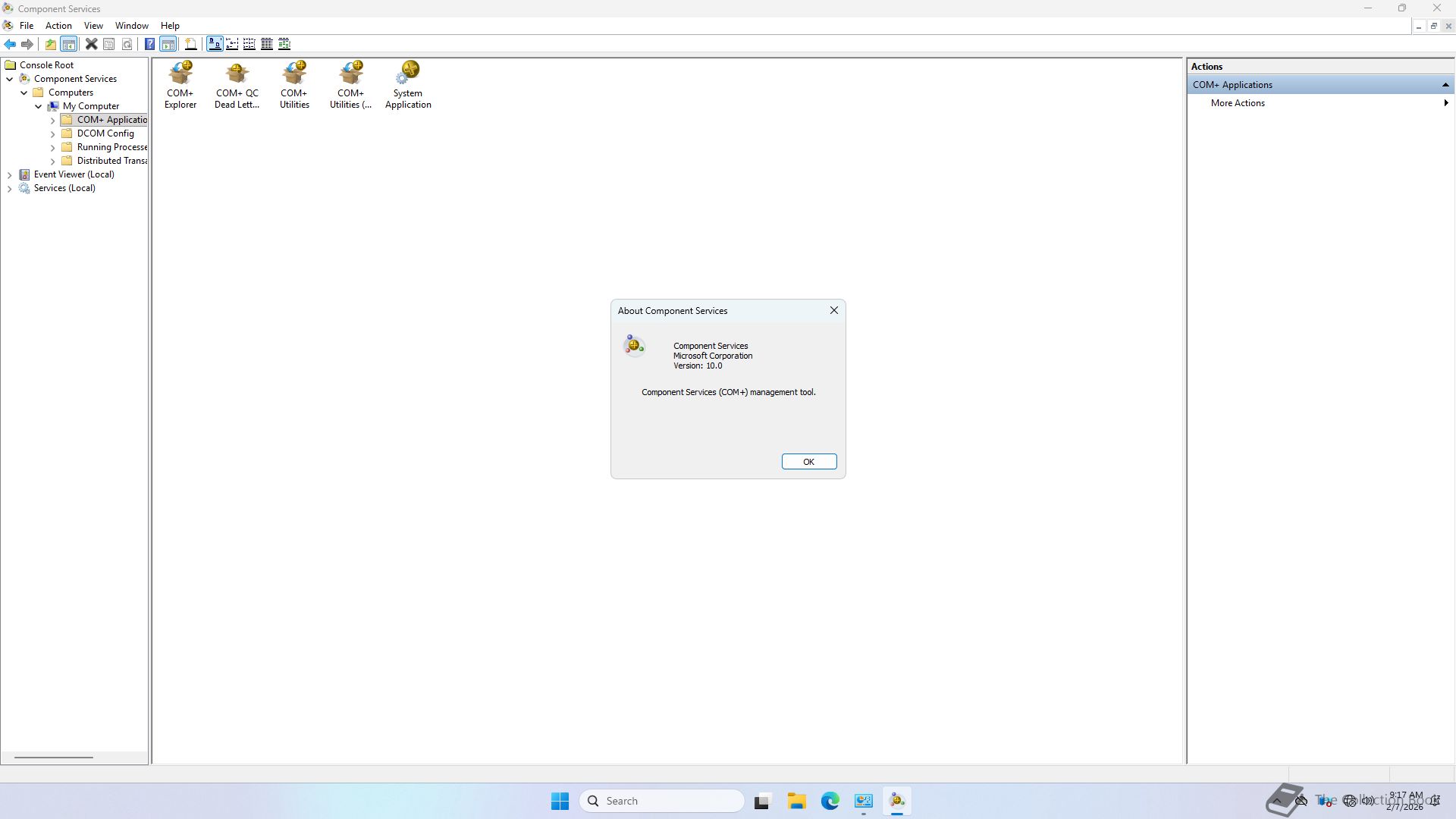This screenshot has width=1456, height=819.
Task: Toggle Show/Hide Console Tree toolbar button
Action: click(x=69, y=44)
